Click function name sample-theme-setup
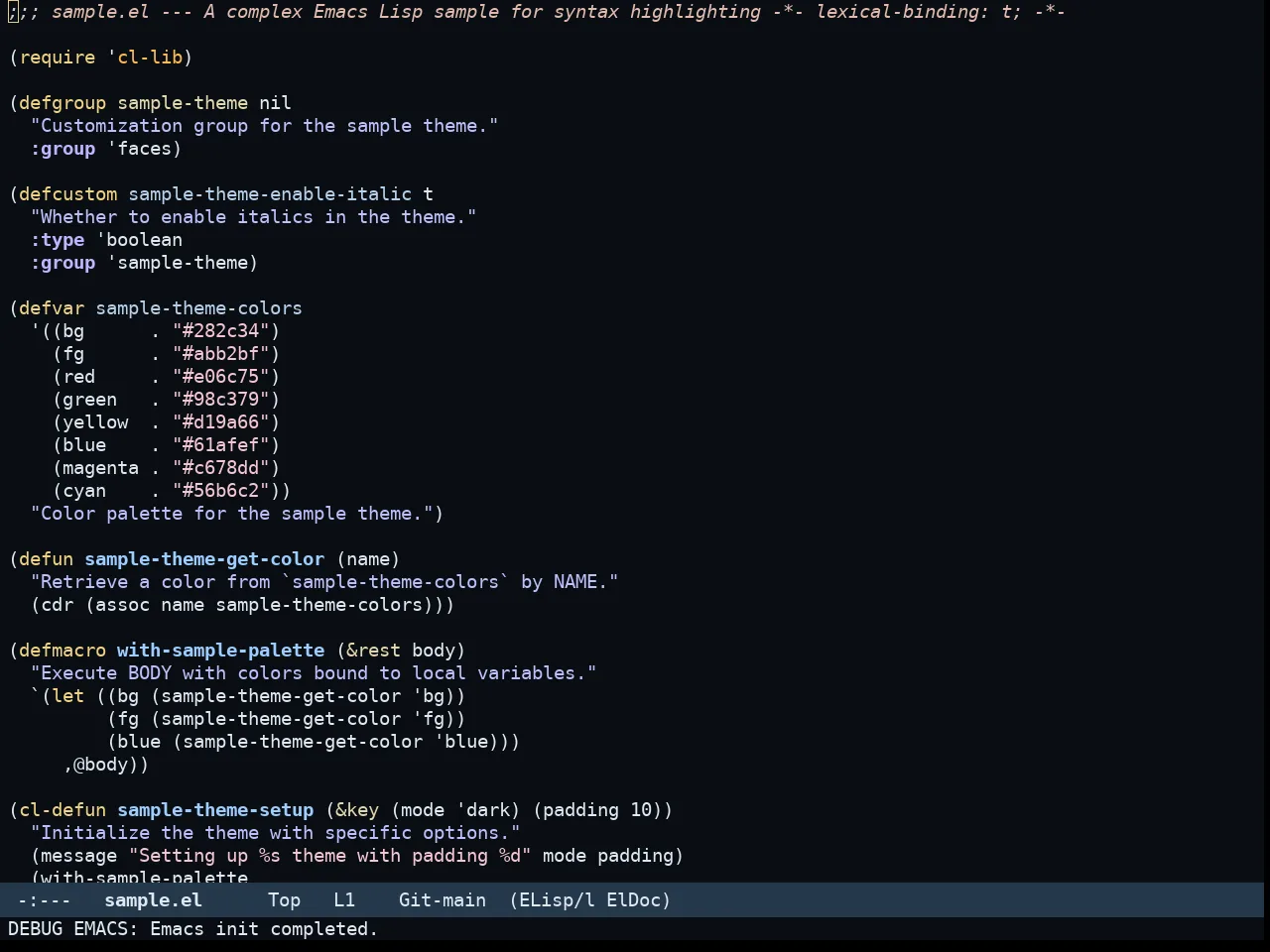Image resolution: width=1270 pixels, height=952 pixels. click(x=215, y=810)
